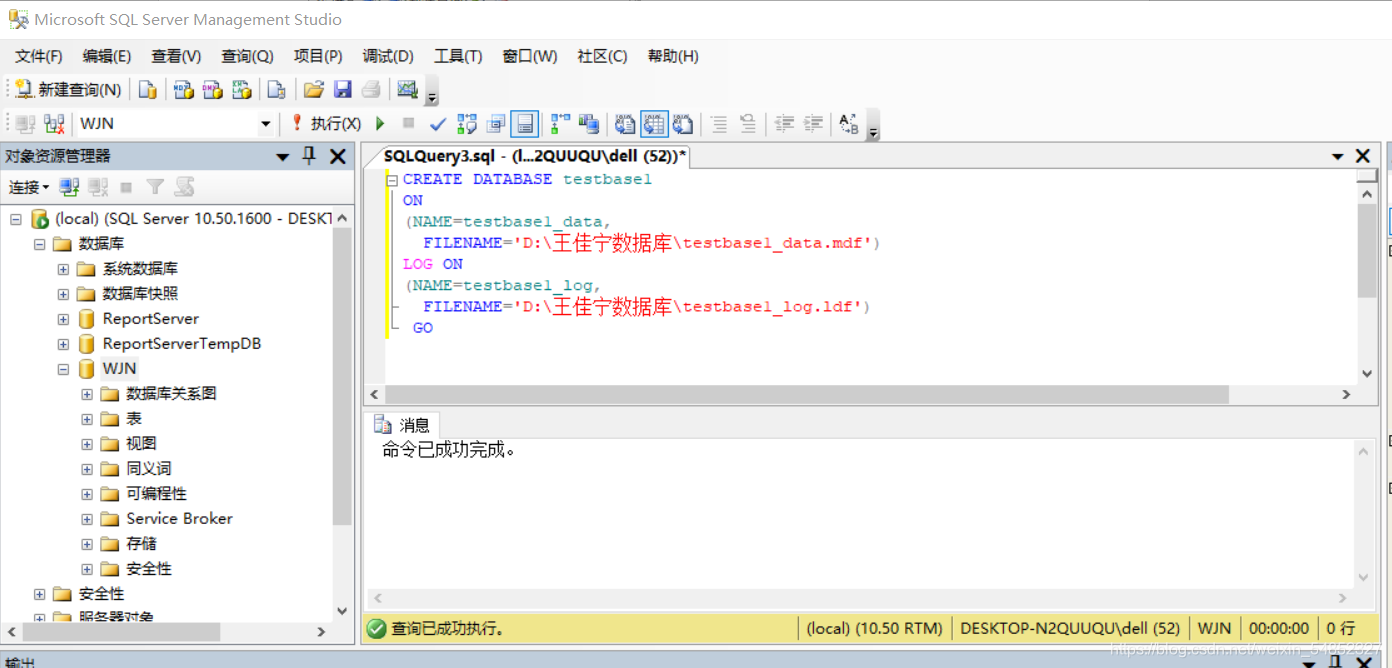Click the Object Explorer Connect icon
Viewport: 1392px width, 668px height.
tap(69, 187)
